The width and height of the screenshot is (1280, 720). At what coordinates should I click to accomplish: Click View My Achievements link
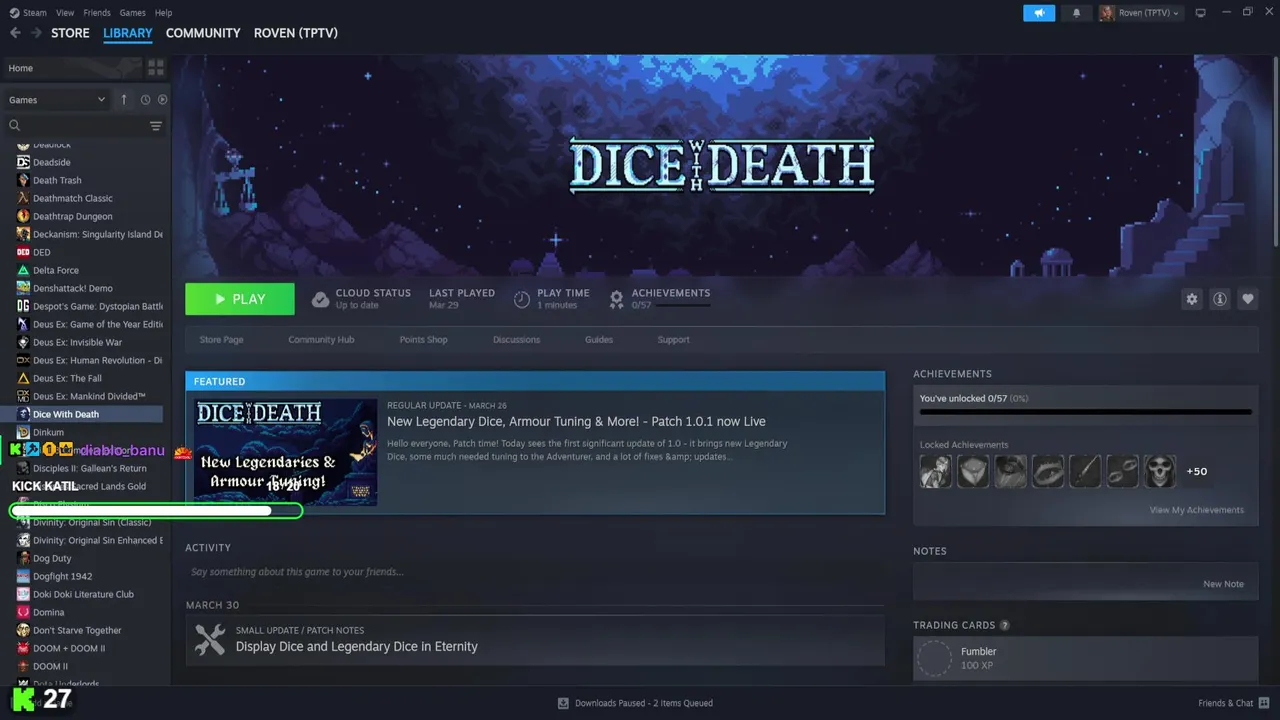click(x=1197, y=510)
